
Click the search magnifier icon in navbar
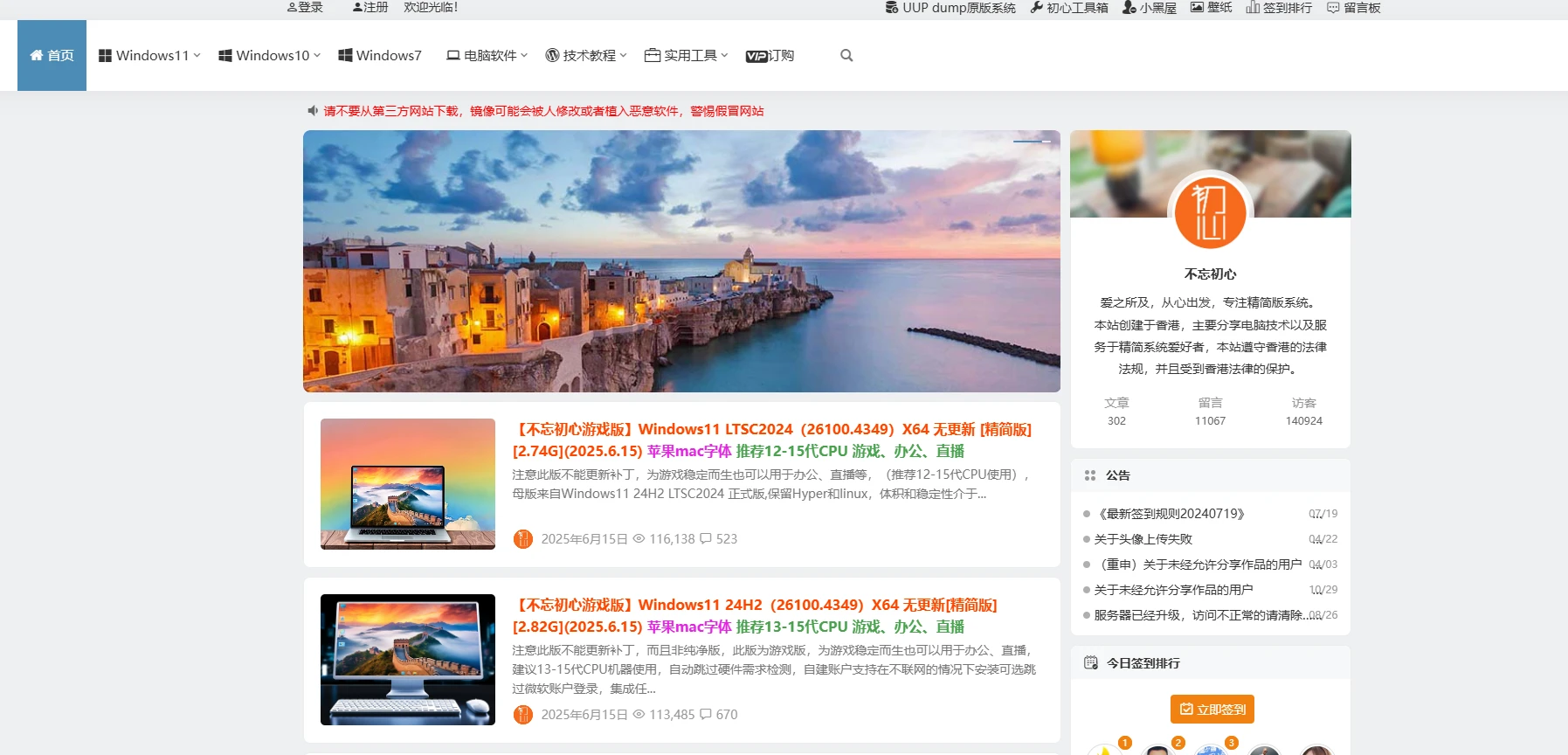click(x=846, y=55)
